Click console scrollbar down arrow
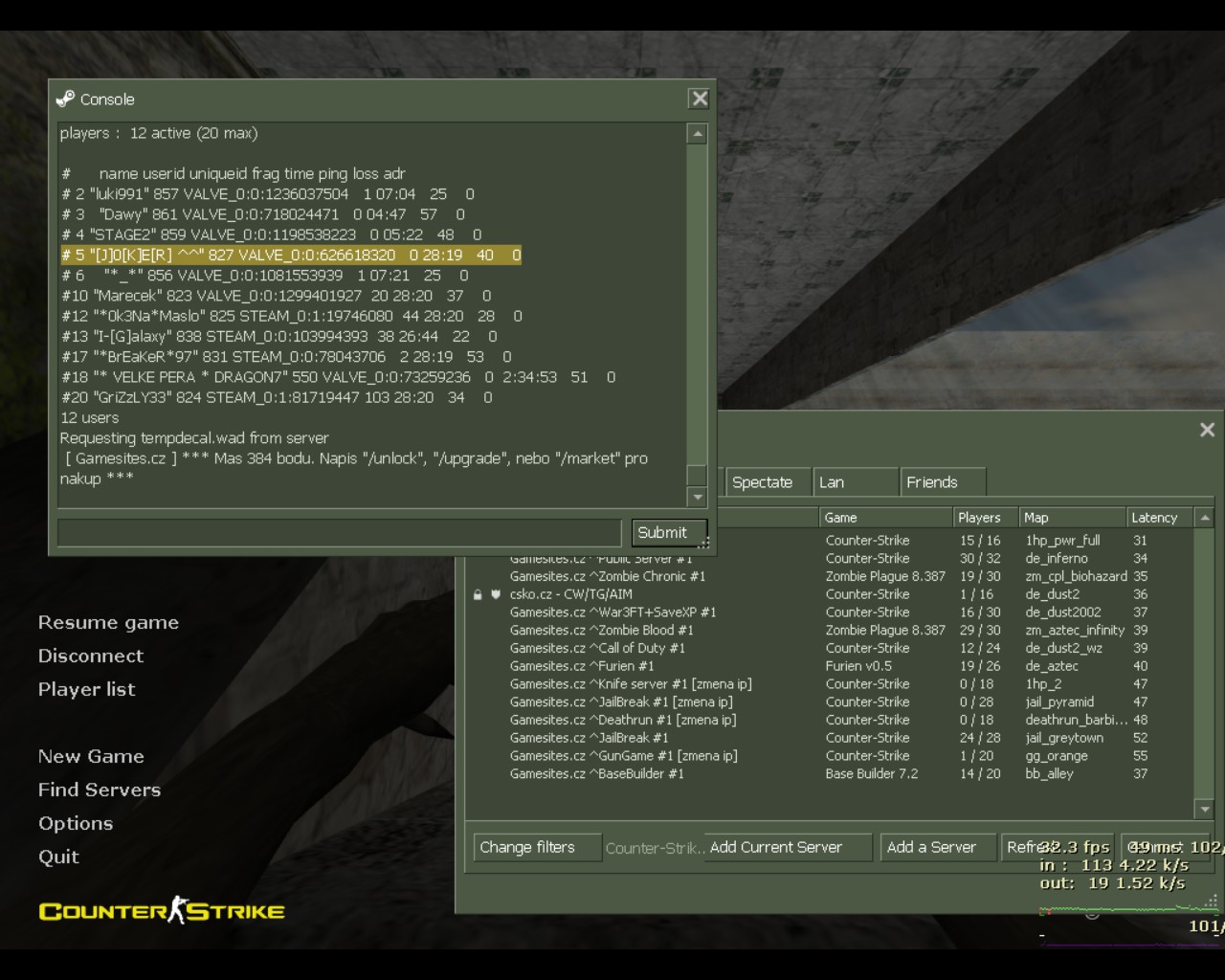Screen dimensions: 1225x980 tap(697, 497)
